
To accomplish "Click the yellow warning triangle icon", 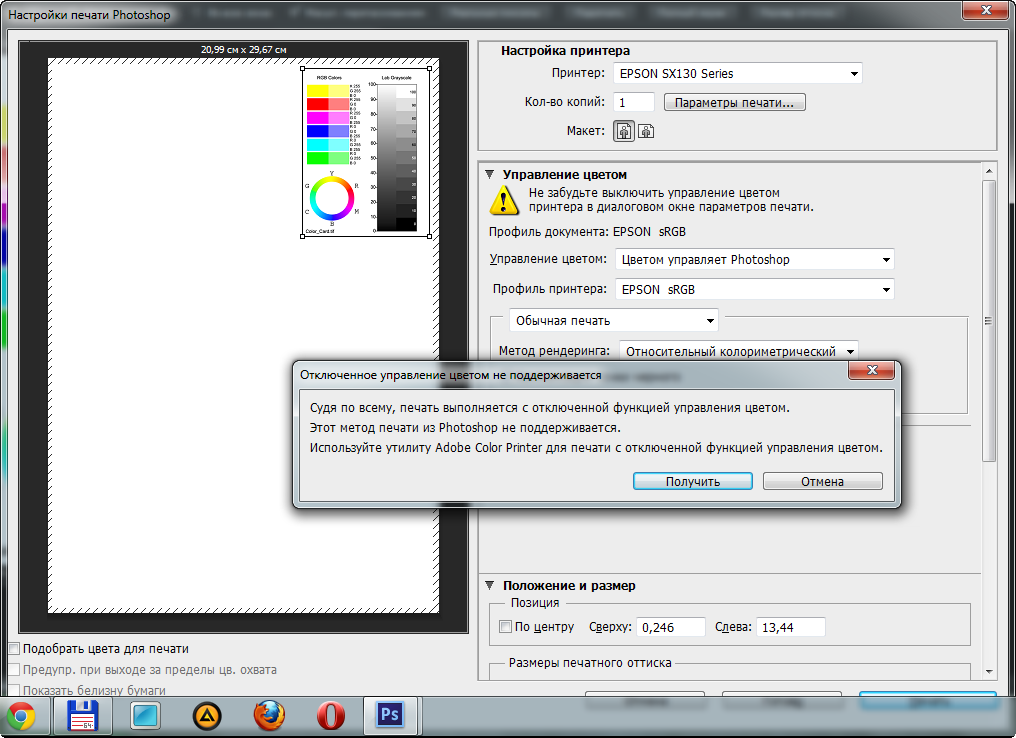I will (x=504, y=200).
